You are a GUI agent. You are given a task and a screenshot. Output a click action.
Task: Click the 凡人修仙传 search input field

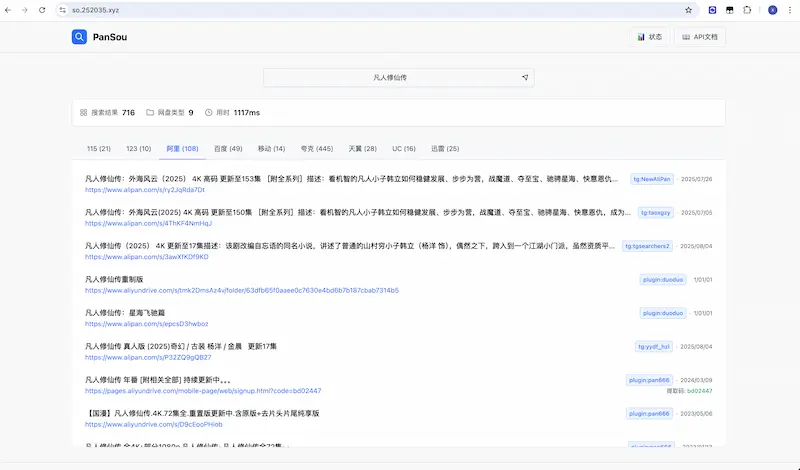click(398, 78)
